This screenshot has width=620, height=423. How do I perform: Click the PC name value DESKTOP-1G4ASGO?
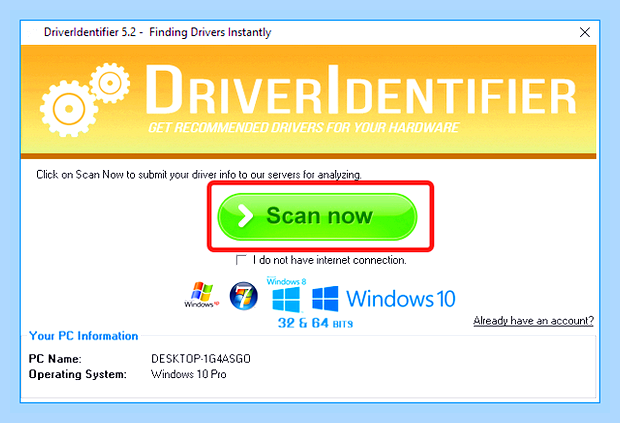[x=201, y=359]
